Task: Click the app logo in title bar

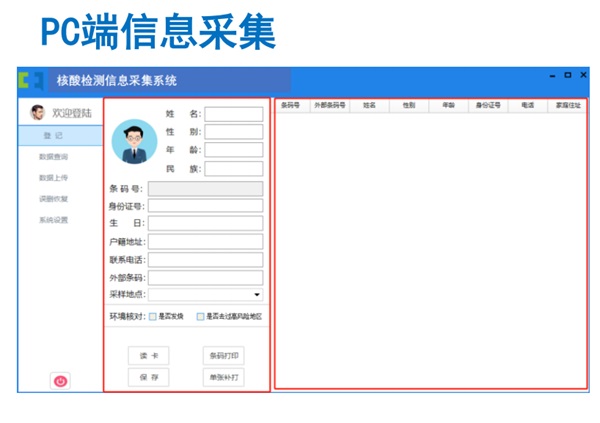Action: [x=33, y=80]
